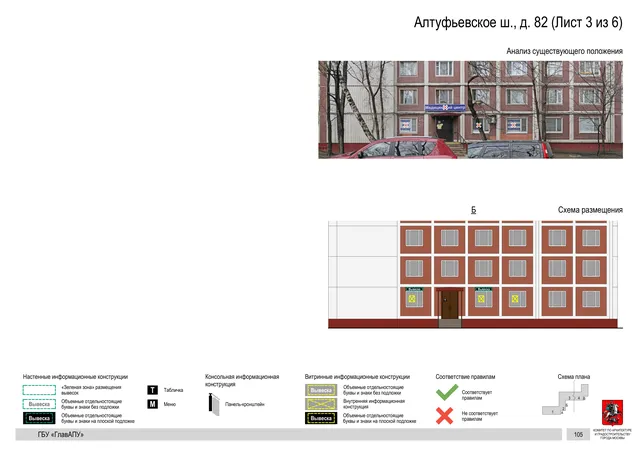Screen dimensions: 640x453
Task: Click the '«Зеленая зона» размещения вывесок' text
Action: pos(91,390)
